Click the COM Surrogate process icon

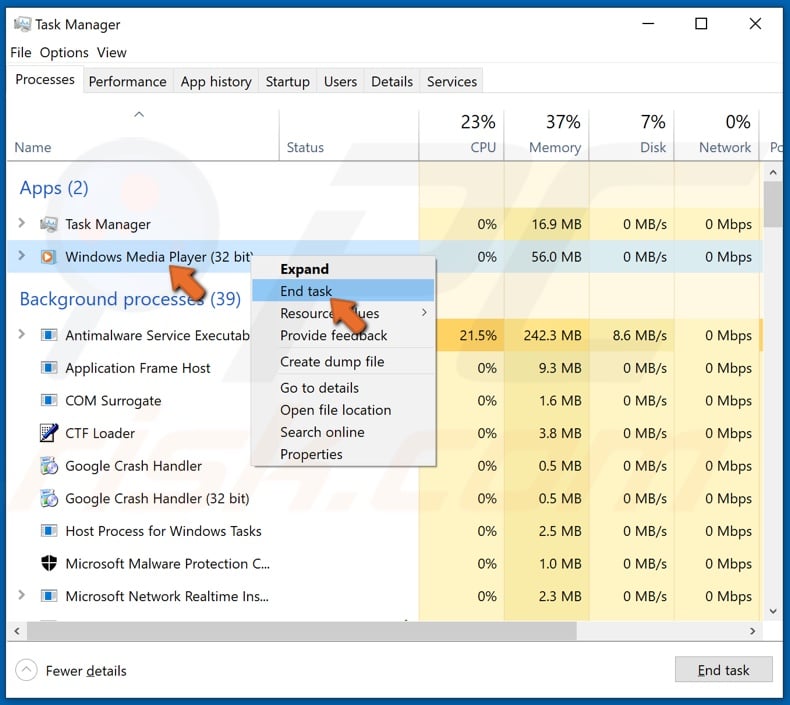pyautogui.click(x=48, y=401)
